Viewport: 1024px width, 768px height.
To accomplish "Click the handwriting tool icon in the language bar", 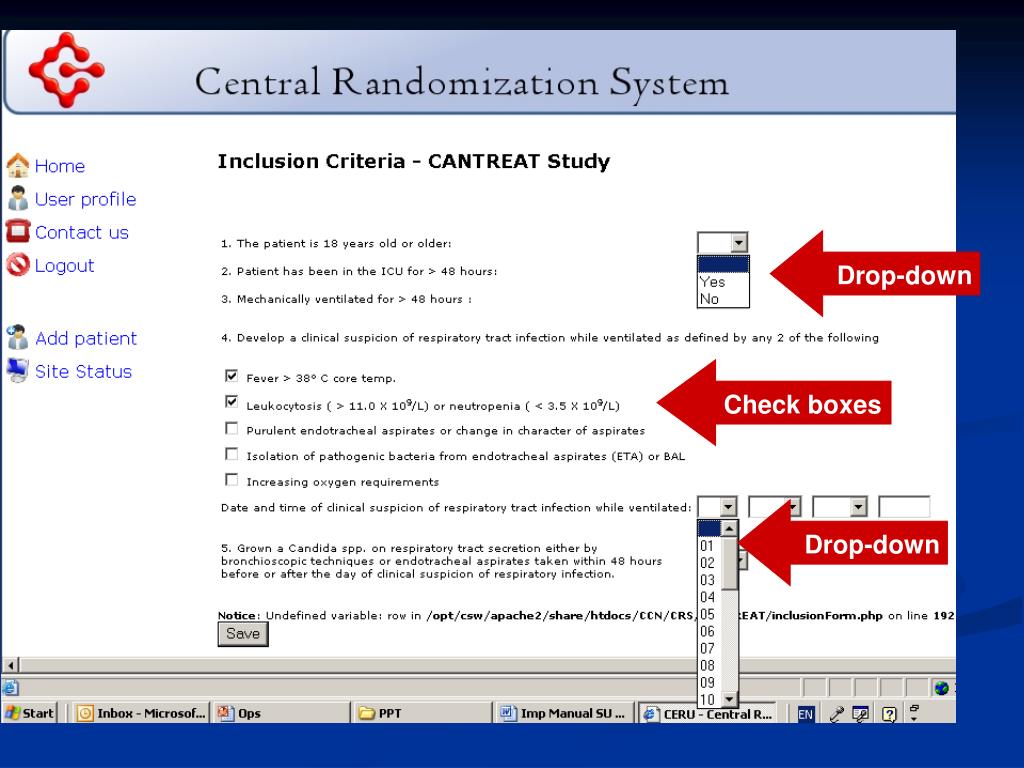I will coord(861,714).
